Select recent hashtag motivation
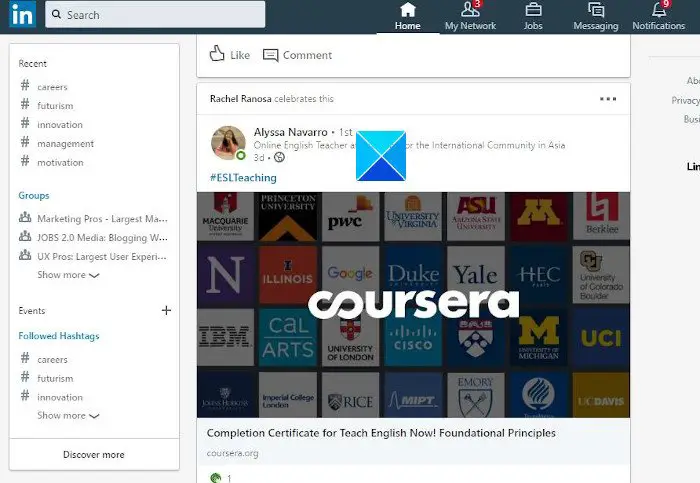The height and width of the screenshot is (483, 700). pos(60,162)
